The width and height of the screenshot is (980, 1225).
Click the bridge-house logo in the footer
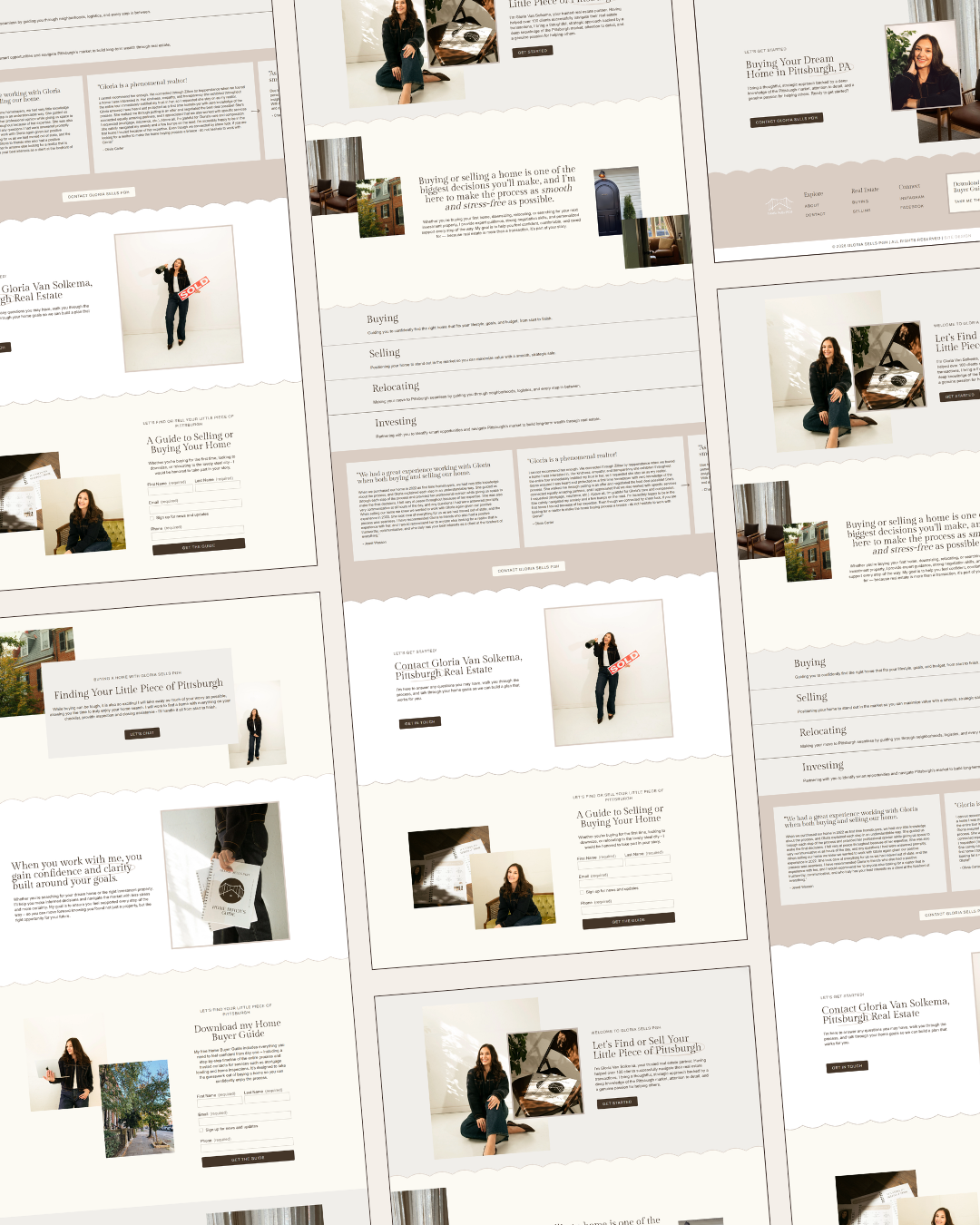pos(779,208)
